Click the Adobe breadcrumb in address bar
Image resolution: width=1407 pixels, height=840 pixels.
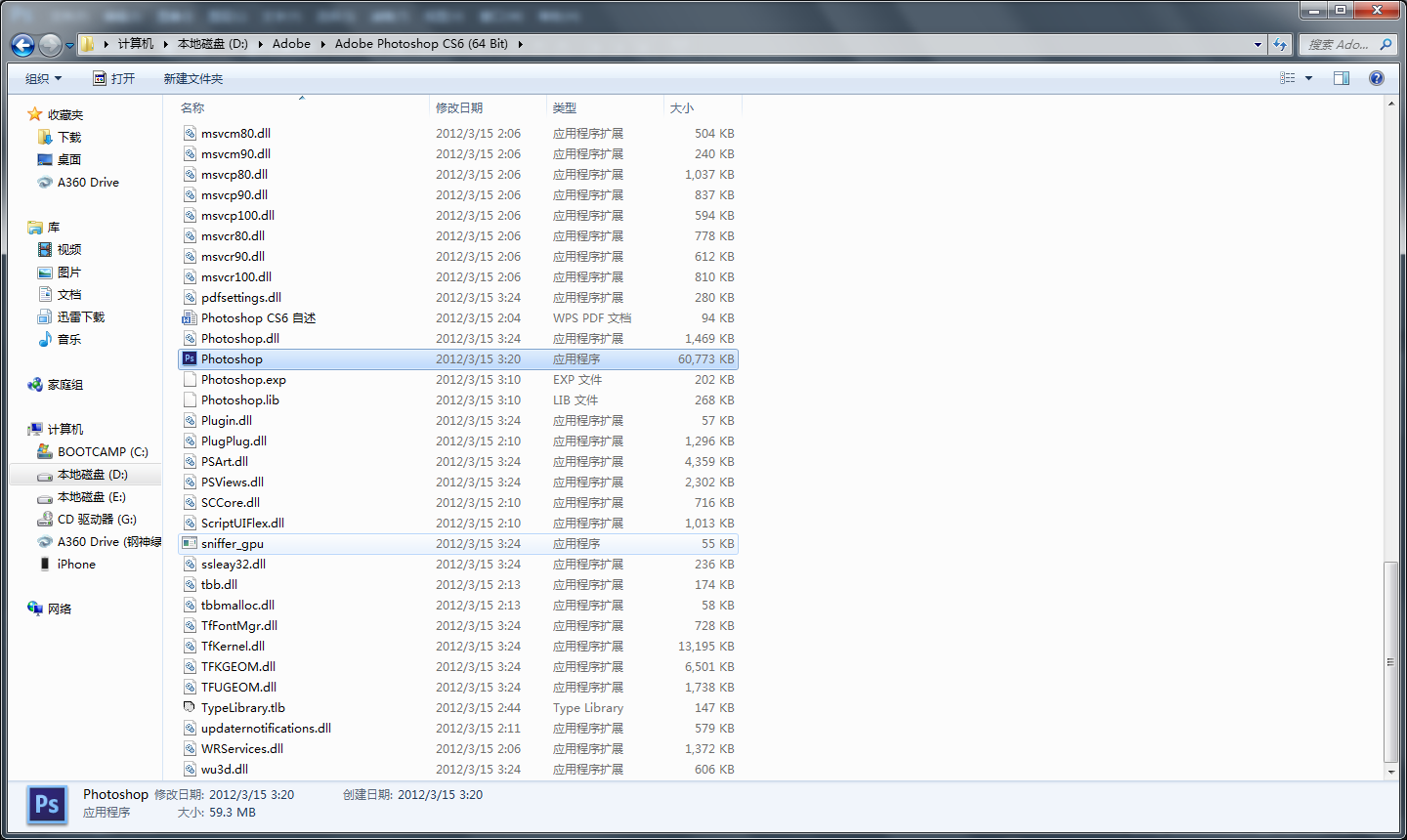(291, 44)
